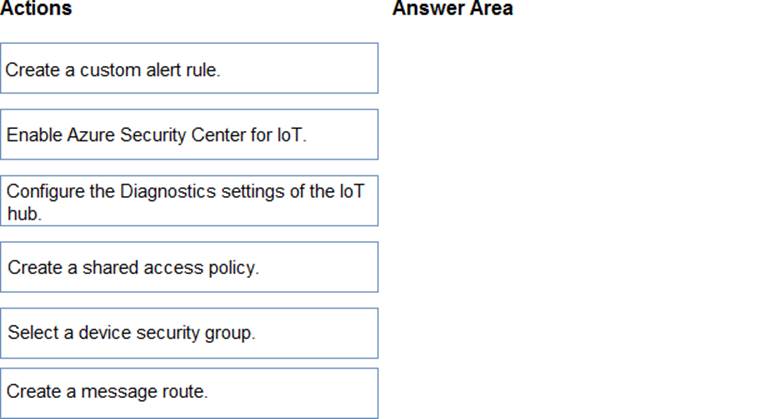Choose the 'Create a shared access policy' action
771x419 pixels.
189,267
